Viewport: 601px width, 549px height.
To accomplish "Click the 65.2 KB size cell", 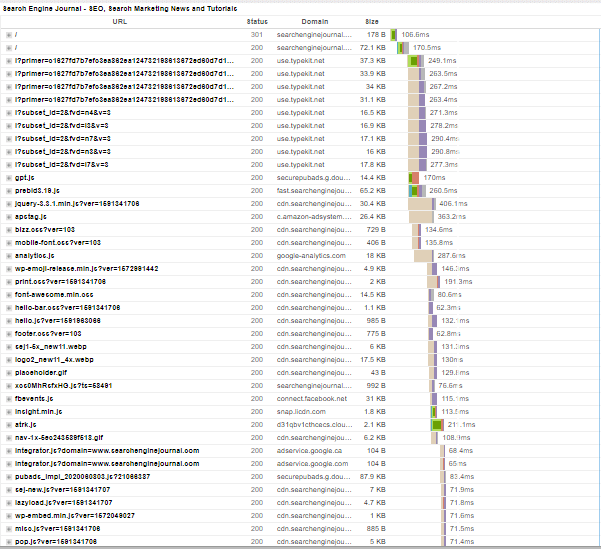I will [x=372, y=191].
